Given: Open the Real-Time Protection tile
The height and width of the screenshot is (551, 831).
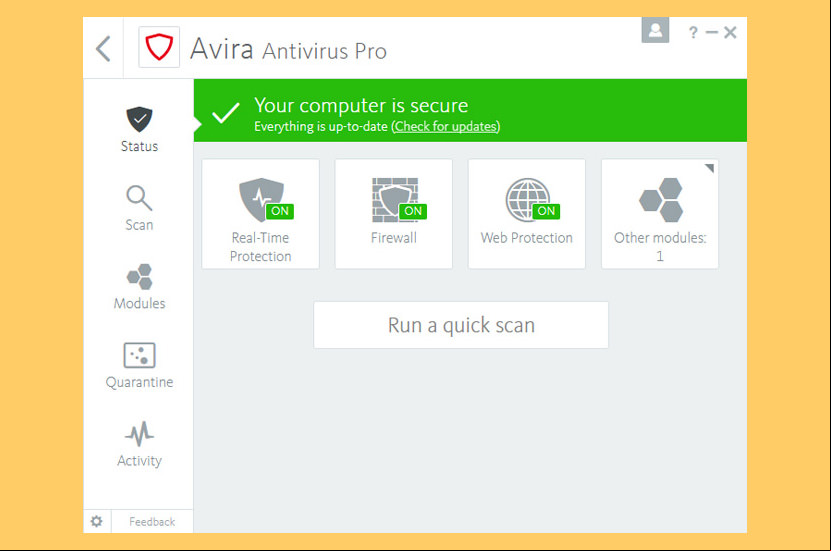Looking at the screenshot, I should pos(260,214).
